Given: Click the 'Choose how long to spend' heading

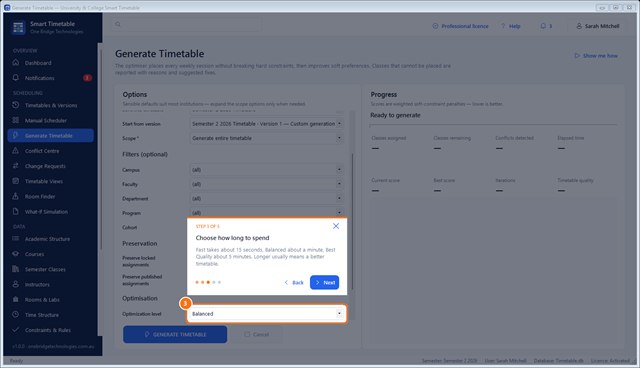Looking at the screenshot, I should (232, 238).
